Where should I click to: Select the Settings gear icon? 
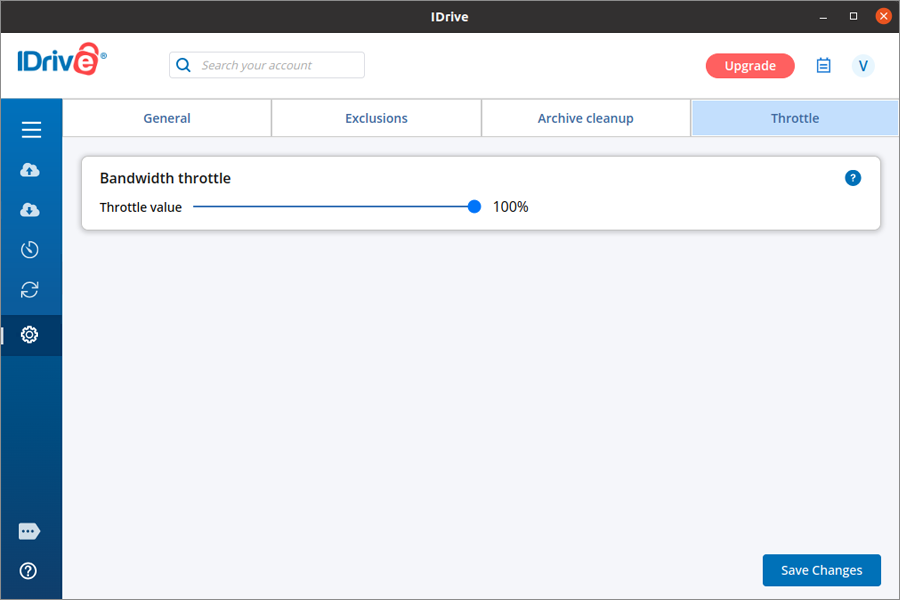(x=30, y=335)
